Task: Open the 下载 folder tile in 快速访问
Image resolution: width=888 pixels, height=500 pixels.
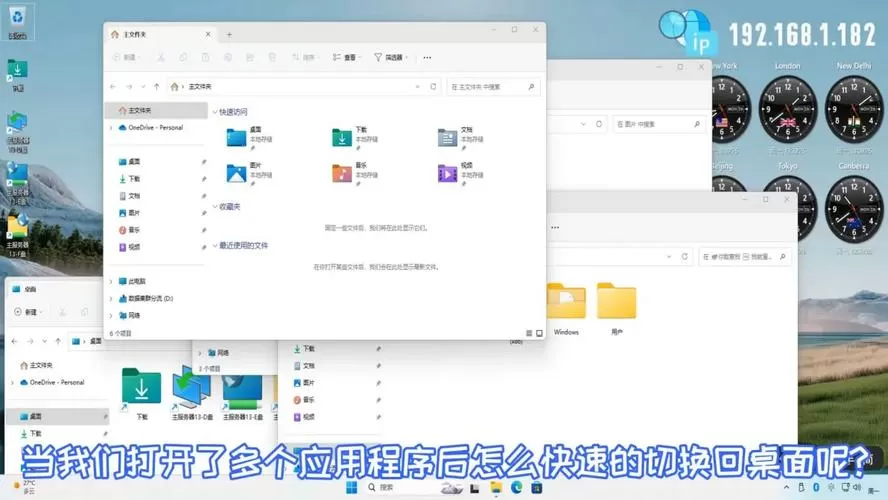Action: coord(355,137)
